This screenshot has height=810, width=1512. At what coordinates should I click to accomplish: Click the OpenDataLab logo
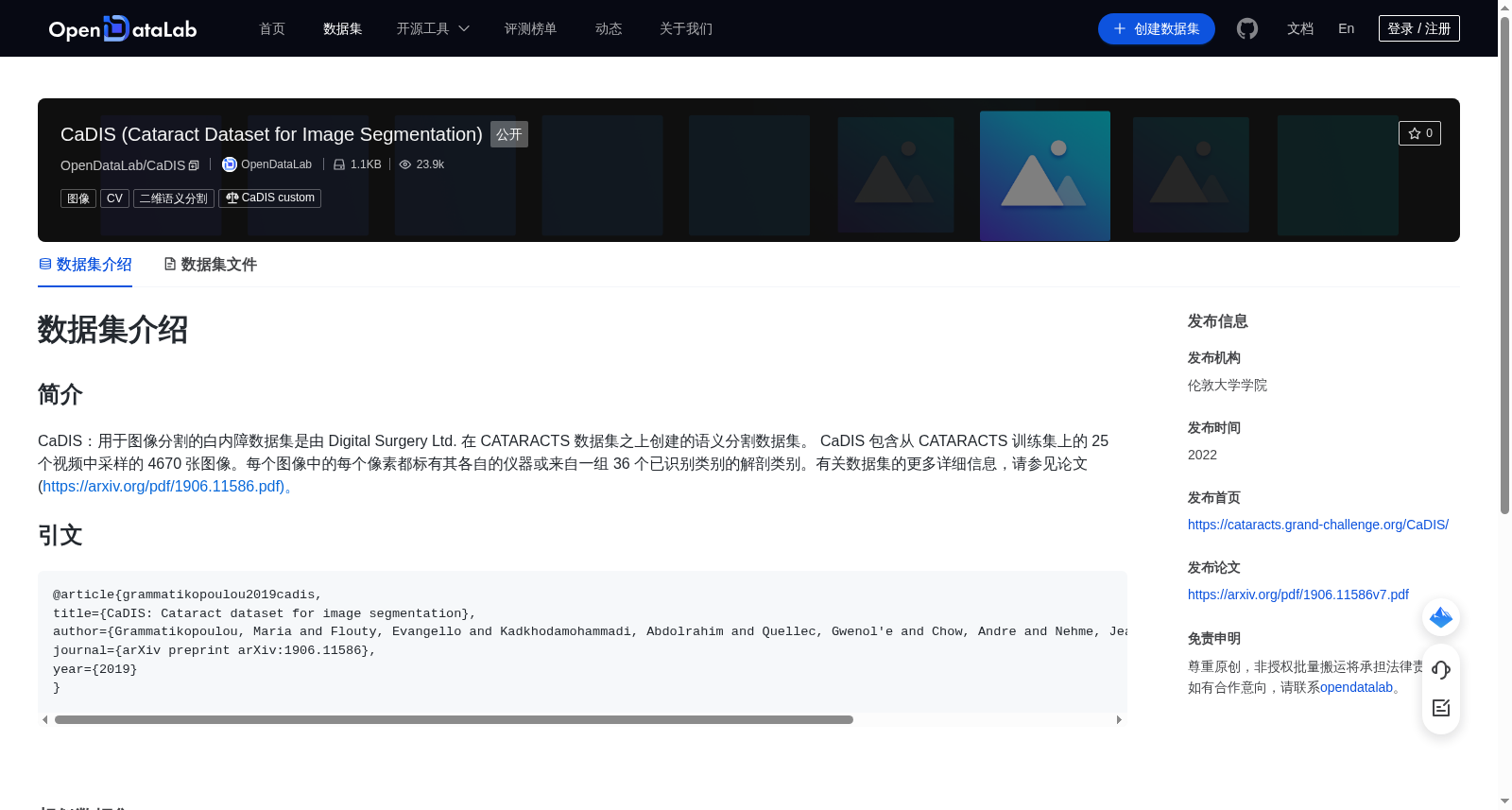point(123,29)
